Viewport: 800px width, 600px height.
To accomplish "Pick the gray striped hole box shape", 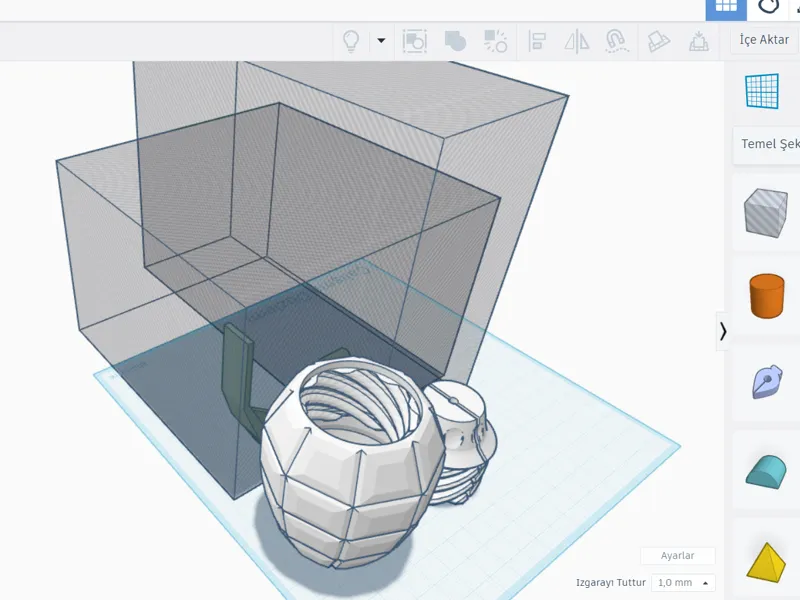I will tap(765, 213).
